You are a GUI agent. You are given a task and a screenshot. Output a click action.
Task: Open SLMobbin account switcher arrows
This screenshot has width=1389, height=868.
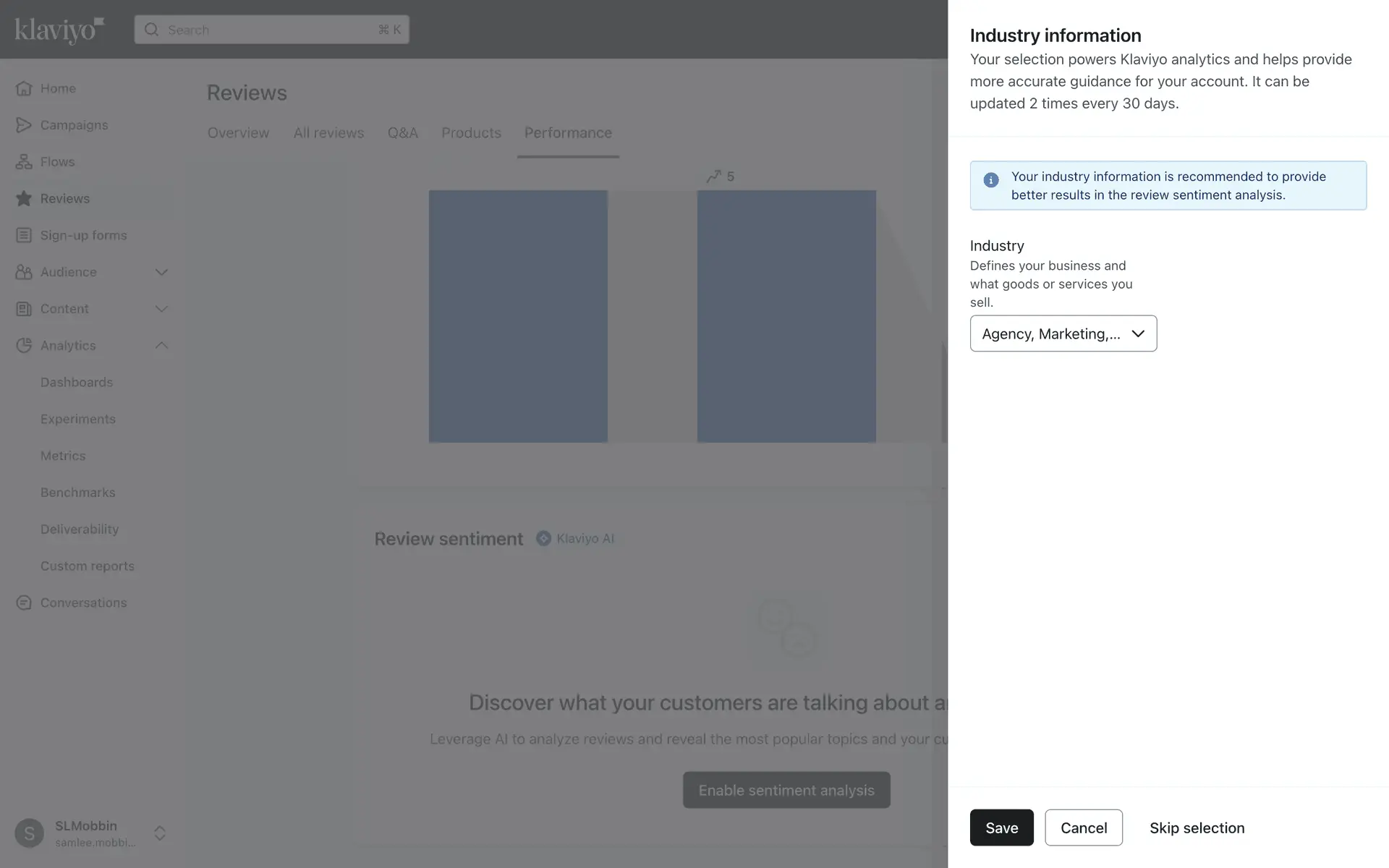coord(160,833)
